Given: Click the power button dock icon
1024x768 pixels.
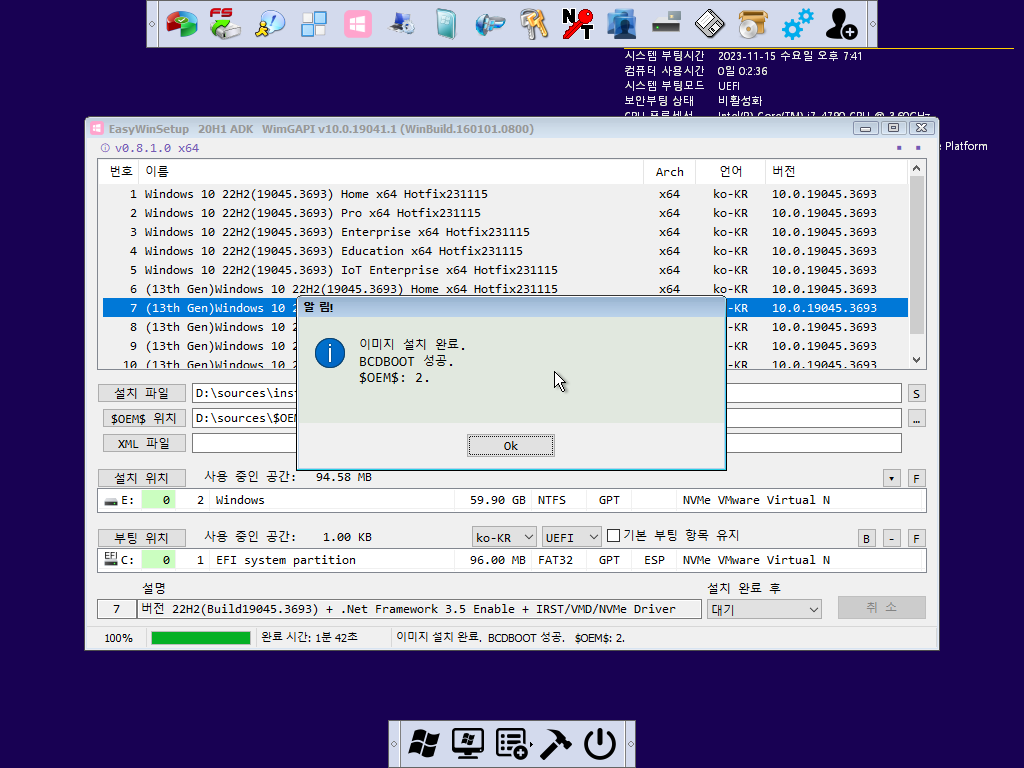Looking at the screenshot, I should 600,743.
